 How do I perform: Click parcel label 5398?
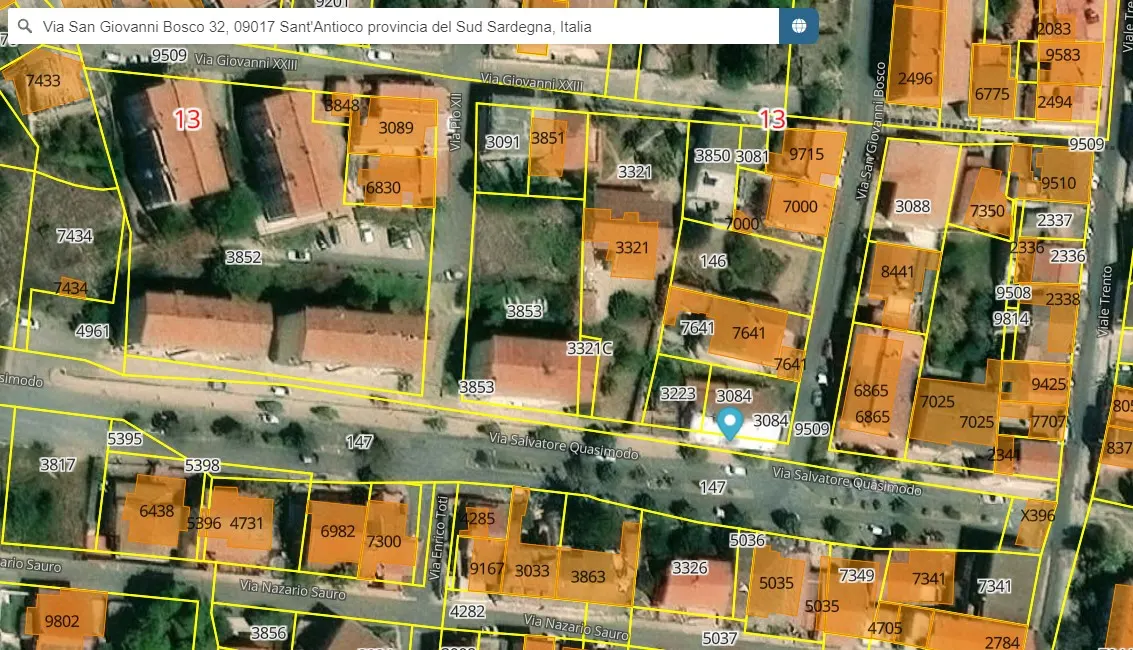click(202, 466)
